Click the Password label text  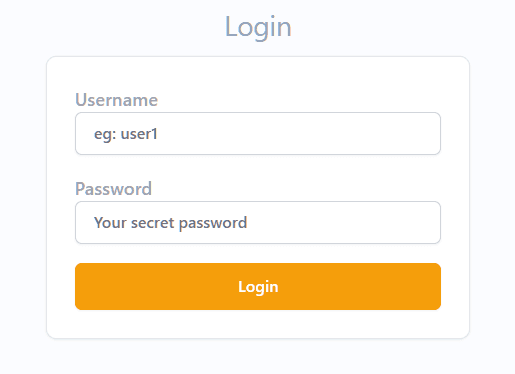pyautogui.click(x=113, y=189)
